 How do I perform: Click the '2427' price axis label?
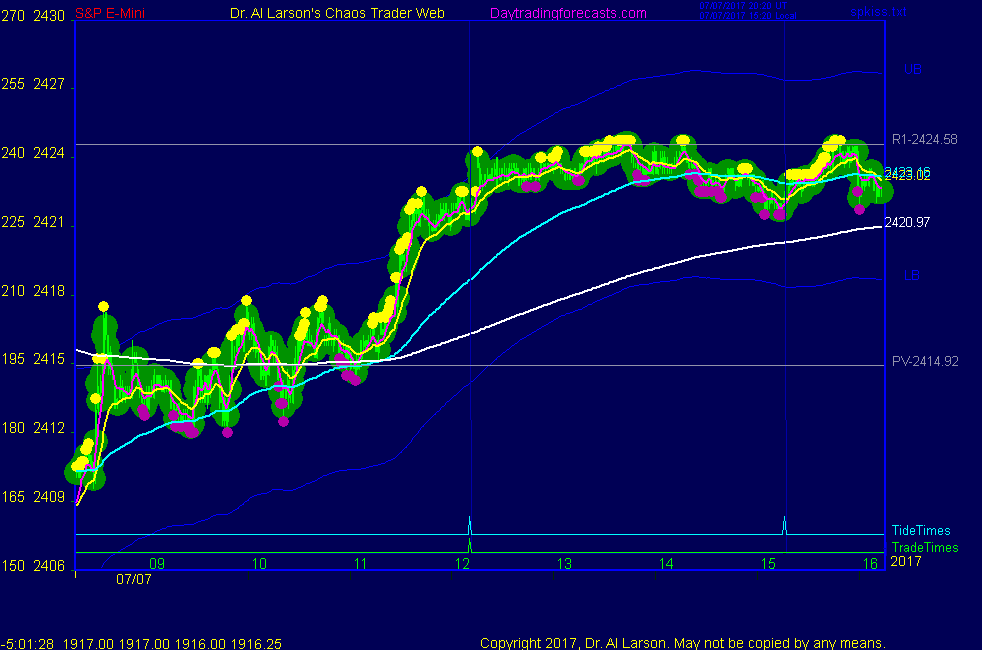[x=49, y=84]
